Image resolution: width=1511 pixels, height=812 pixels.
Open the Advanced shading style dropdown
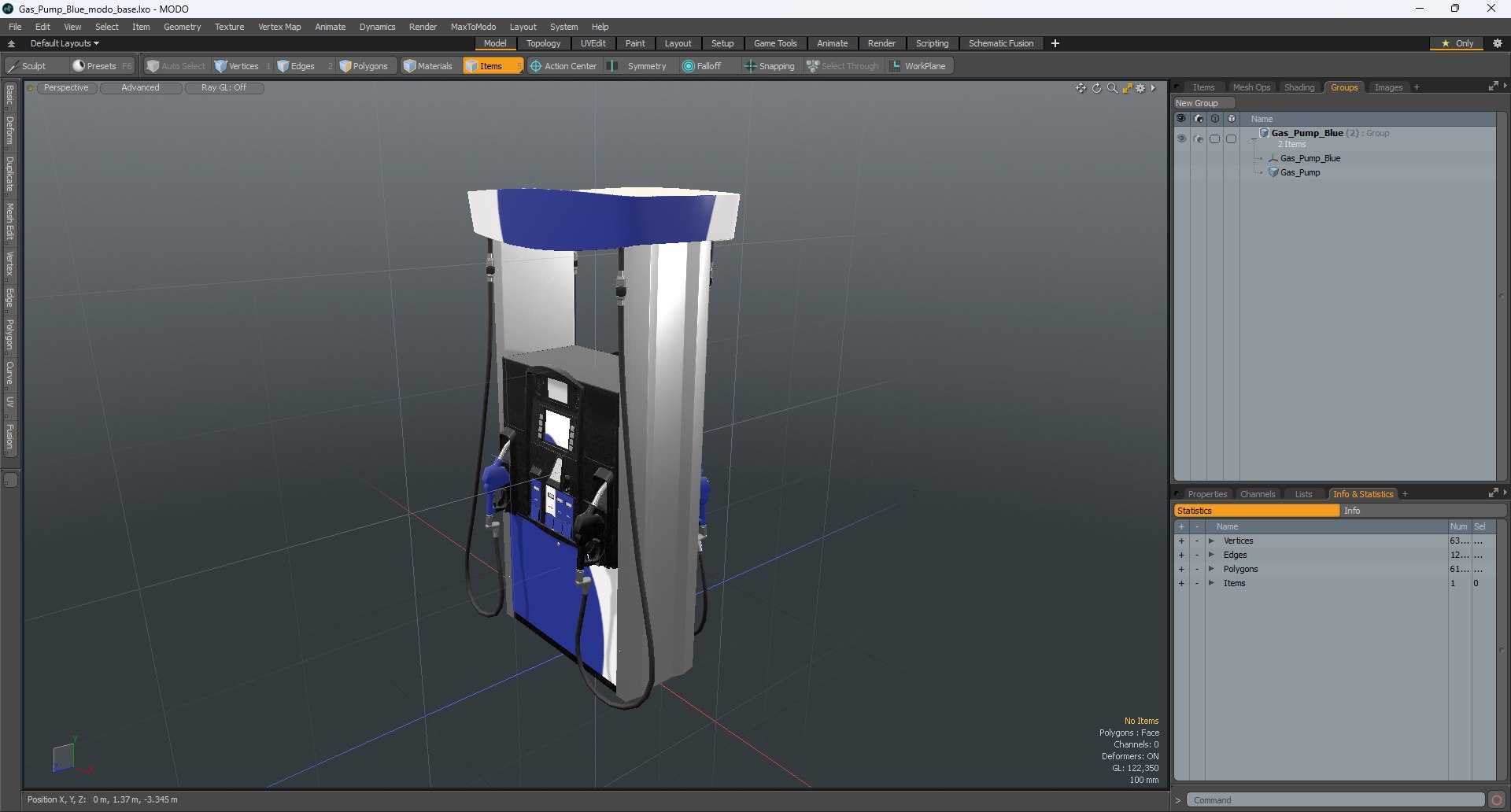point(140,88)
